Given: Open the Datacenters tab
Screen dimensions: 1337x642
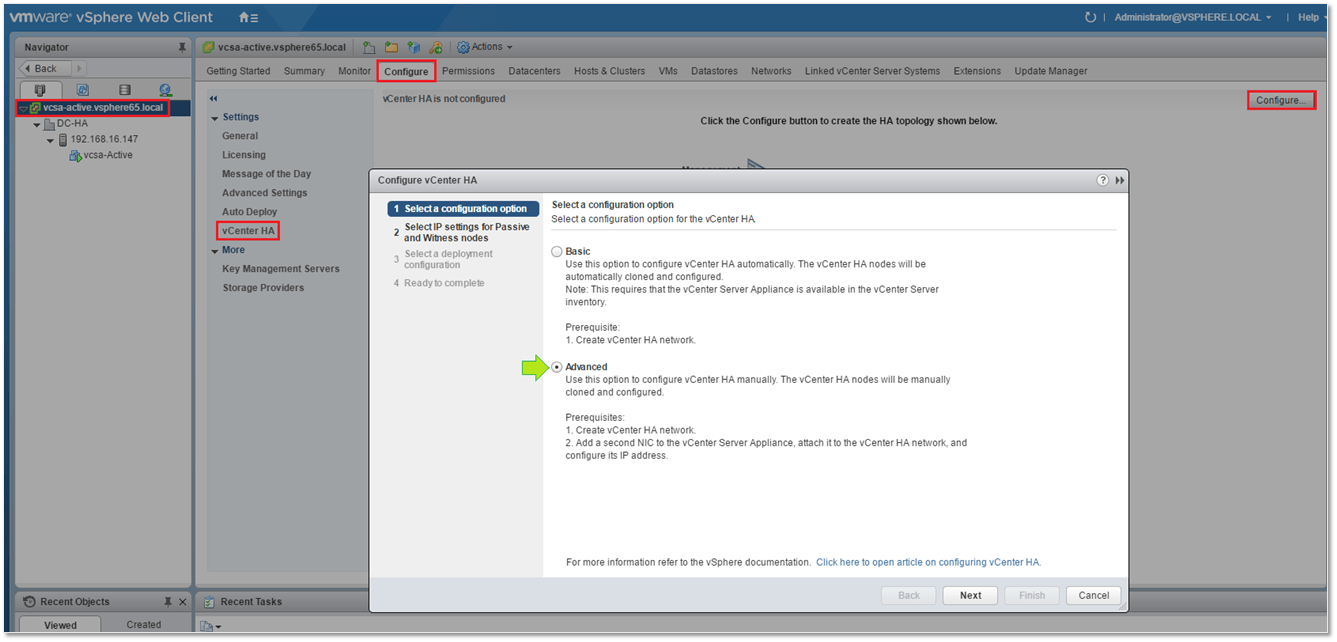Looking at the screenshot, I should [x=534, y=71].
